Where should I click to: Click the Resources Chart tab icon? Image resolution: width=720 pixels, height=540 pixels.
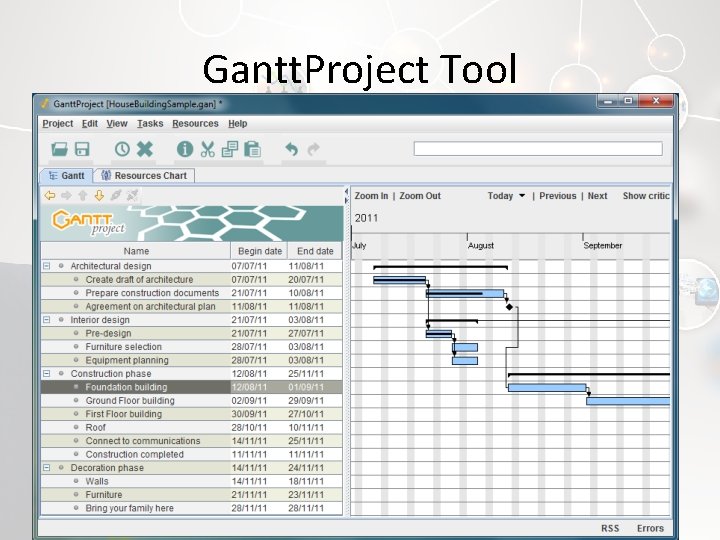[106, 175]
